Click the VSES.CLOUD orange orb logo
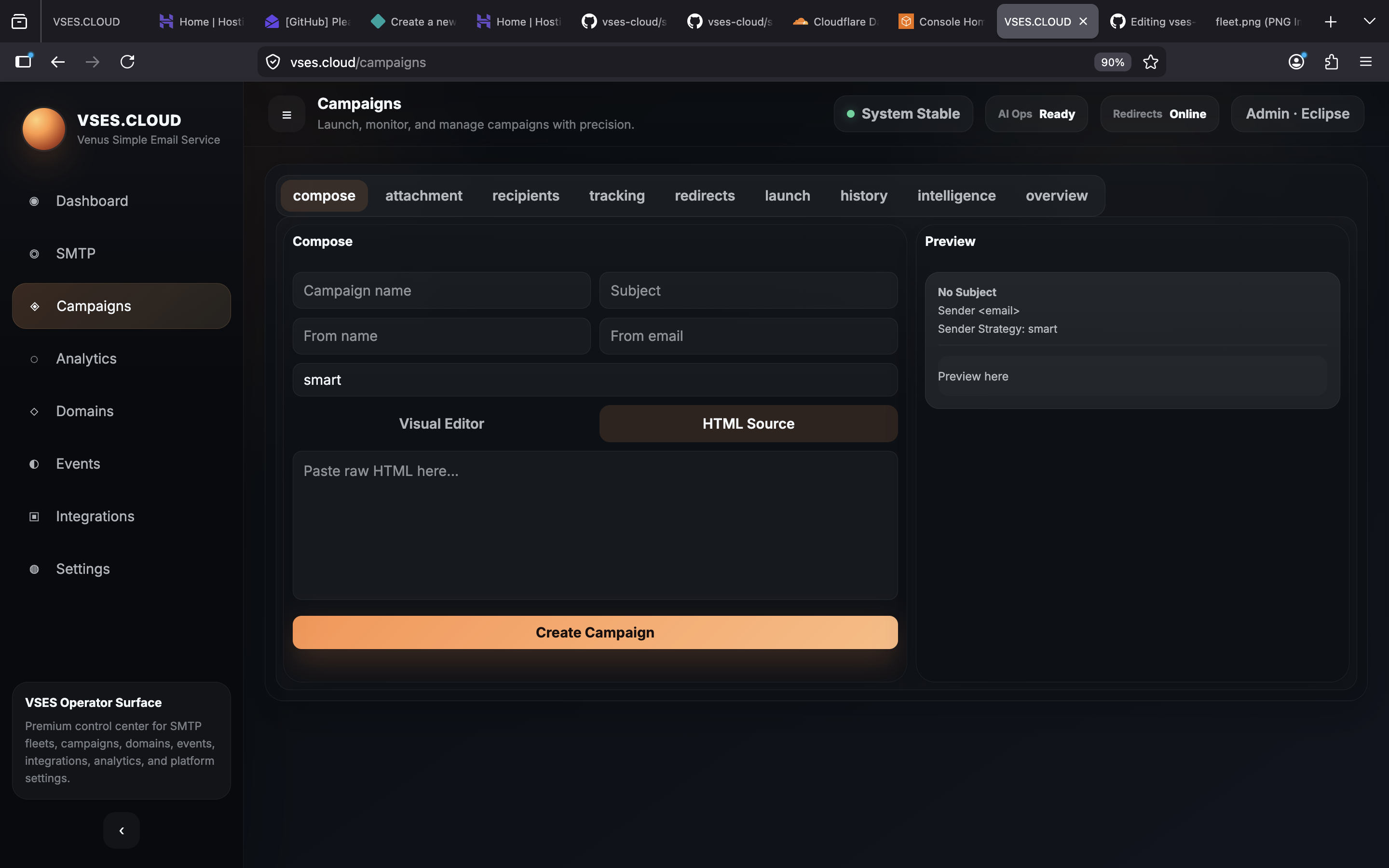 point(43,129)
